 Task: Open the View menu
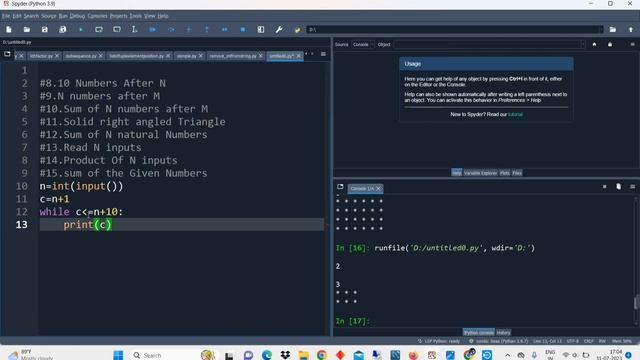149,16
